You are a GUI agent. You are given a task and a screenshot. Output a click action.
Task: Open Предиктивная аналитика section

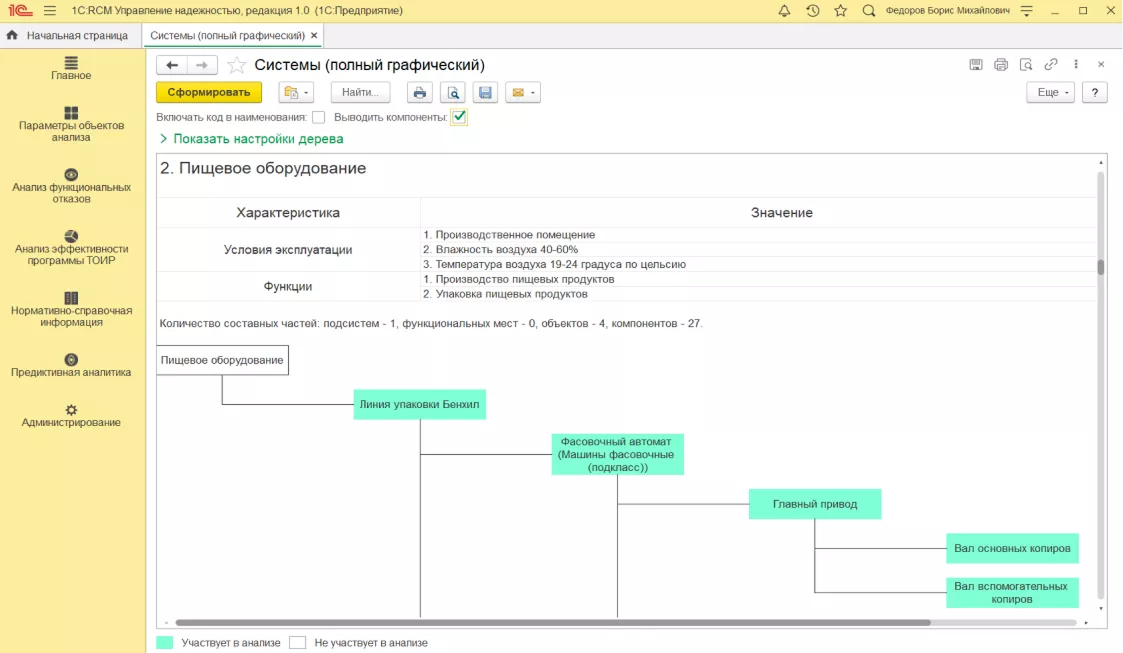pyautogui.click(x=71, y=365)
